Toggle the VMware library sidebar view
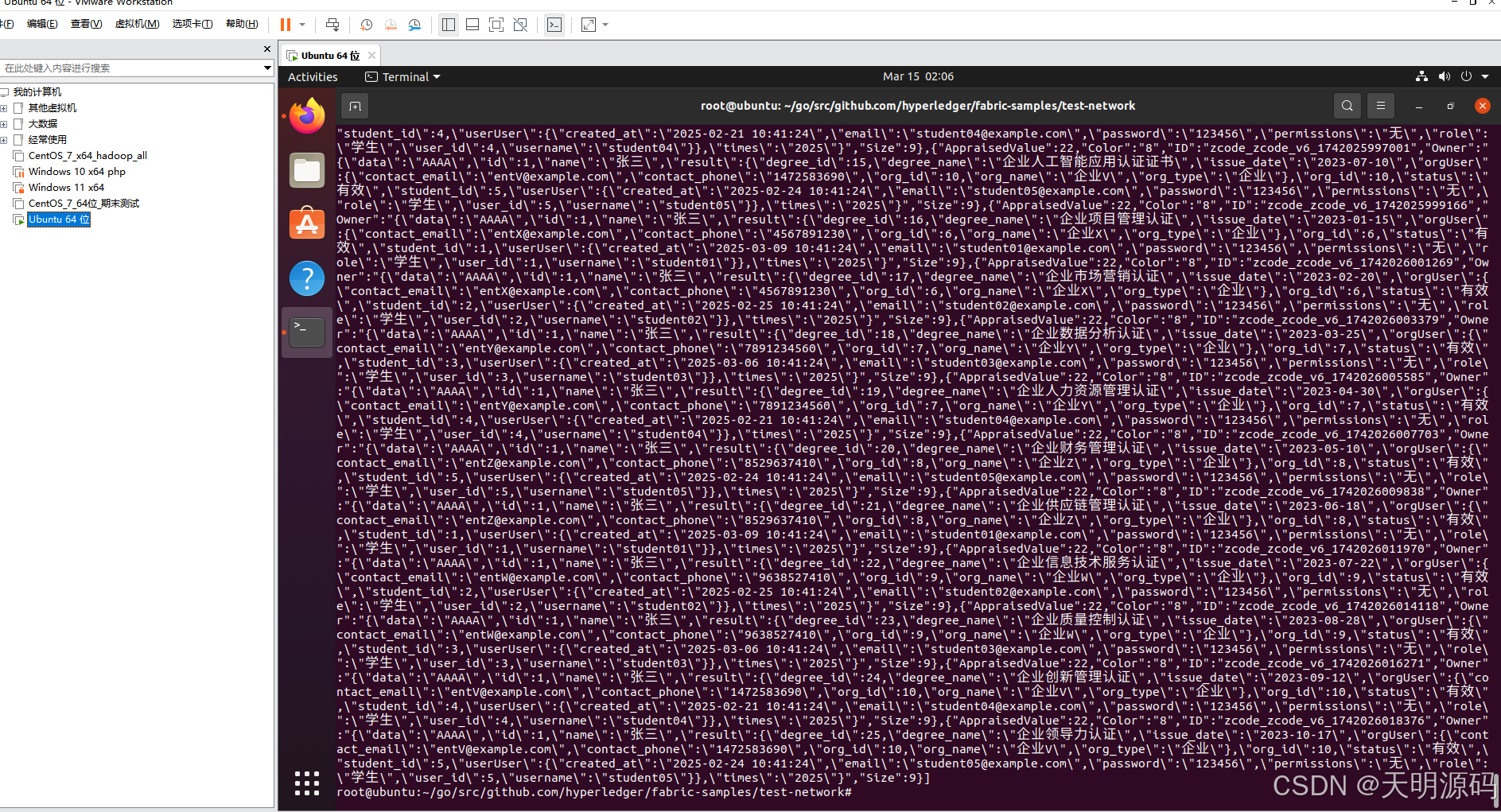1501x812 pixels. point(449,25)
